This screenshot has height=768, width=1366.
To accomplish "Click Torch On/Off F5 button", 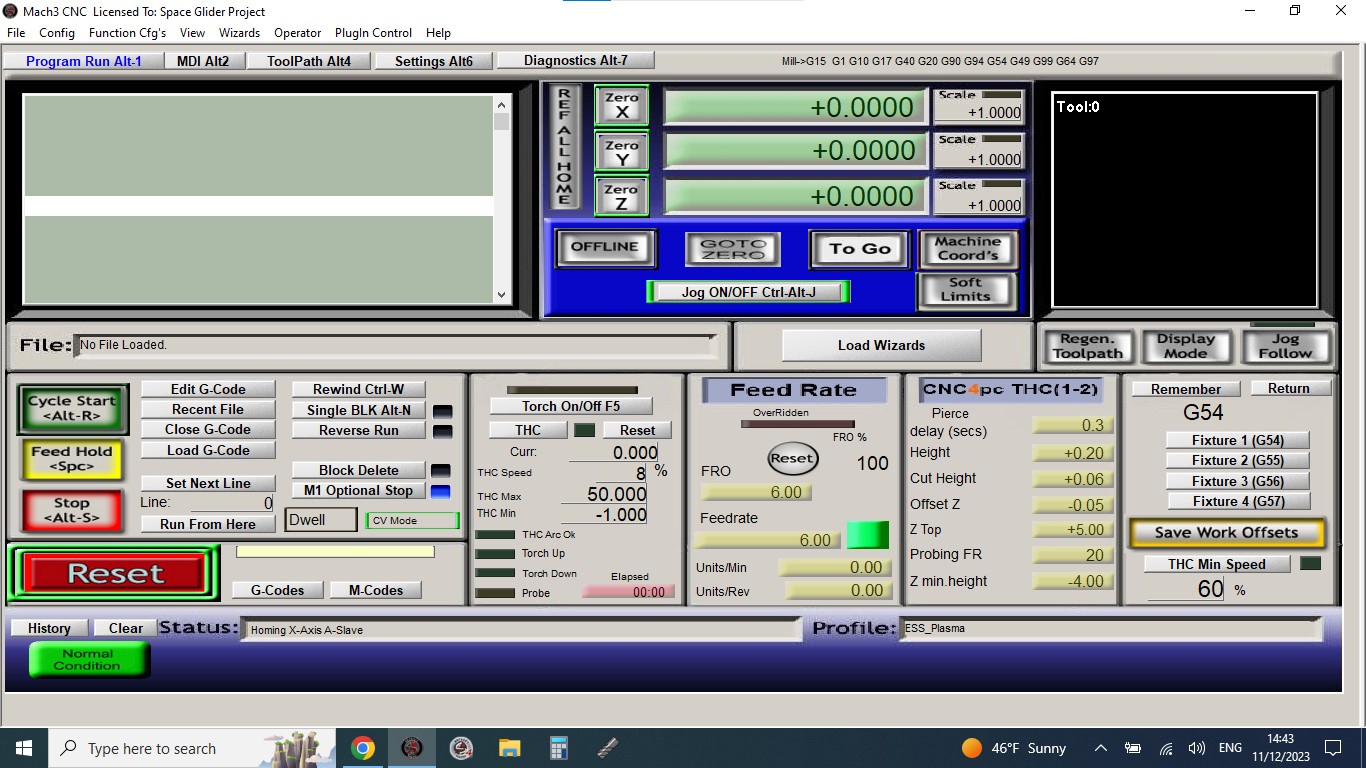I will [x=571, y=406].
